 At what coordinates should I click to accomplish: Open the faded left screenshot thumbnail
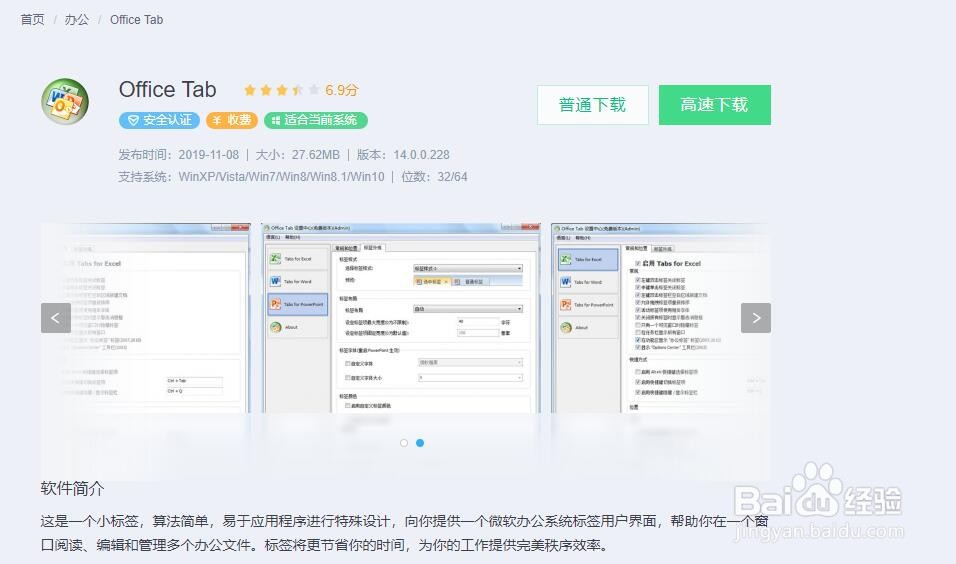click(146, 318)
